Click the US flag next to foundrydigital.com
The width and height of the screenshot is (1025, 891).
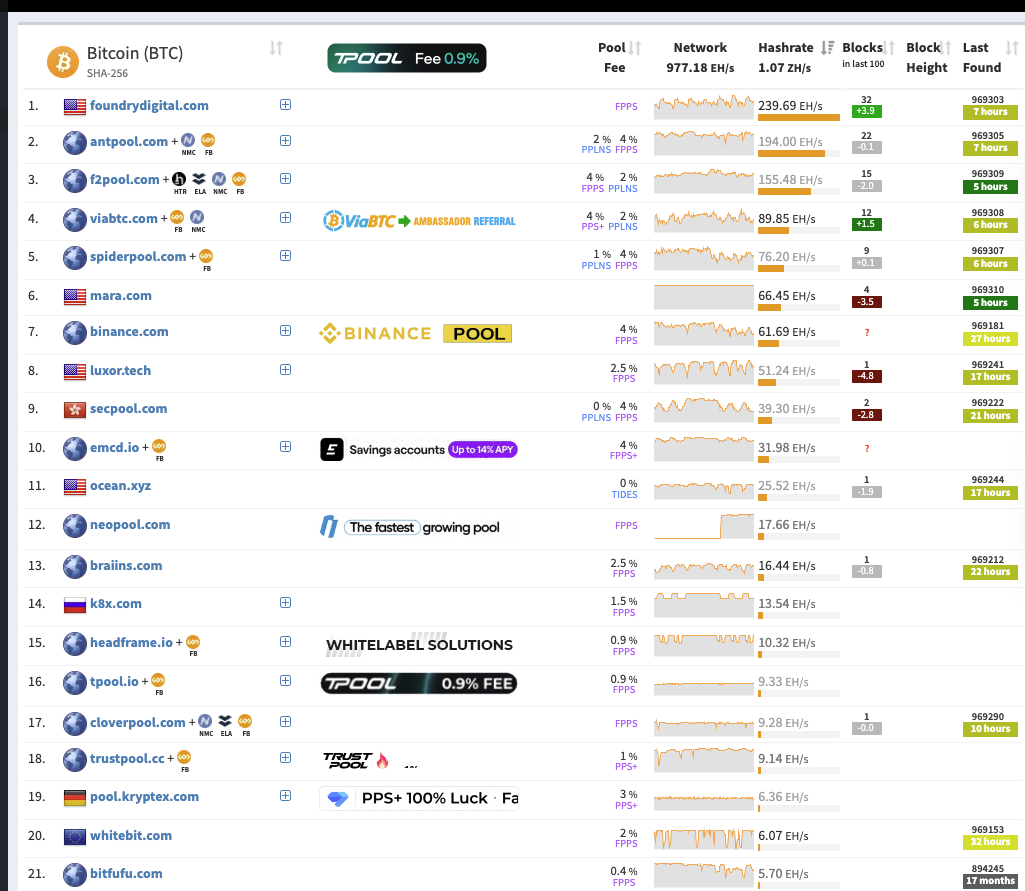pos(75,107)
